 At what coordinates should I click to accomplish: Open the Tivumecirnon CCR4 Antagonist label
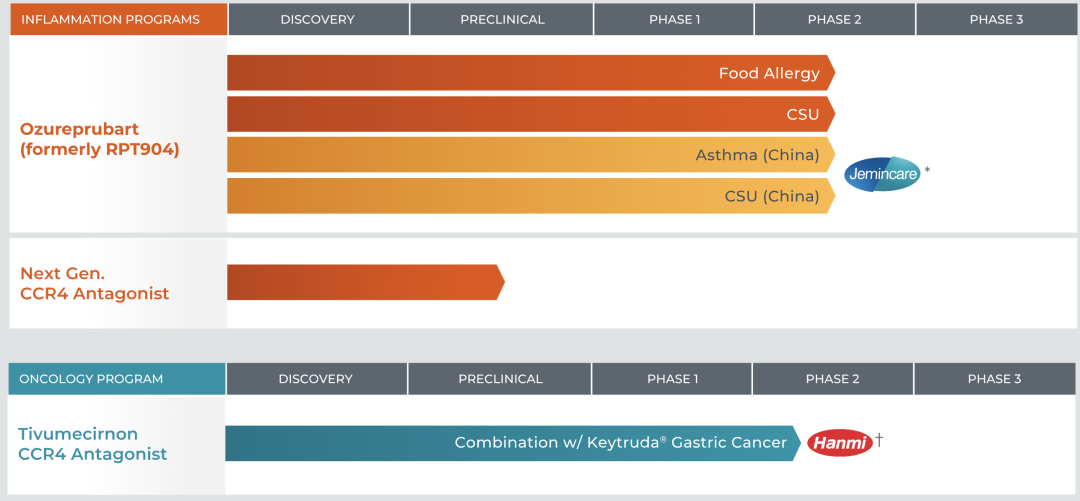point(92,444)
